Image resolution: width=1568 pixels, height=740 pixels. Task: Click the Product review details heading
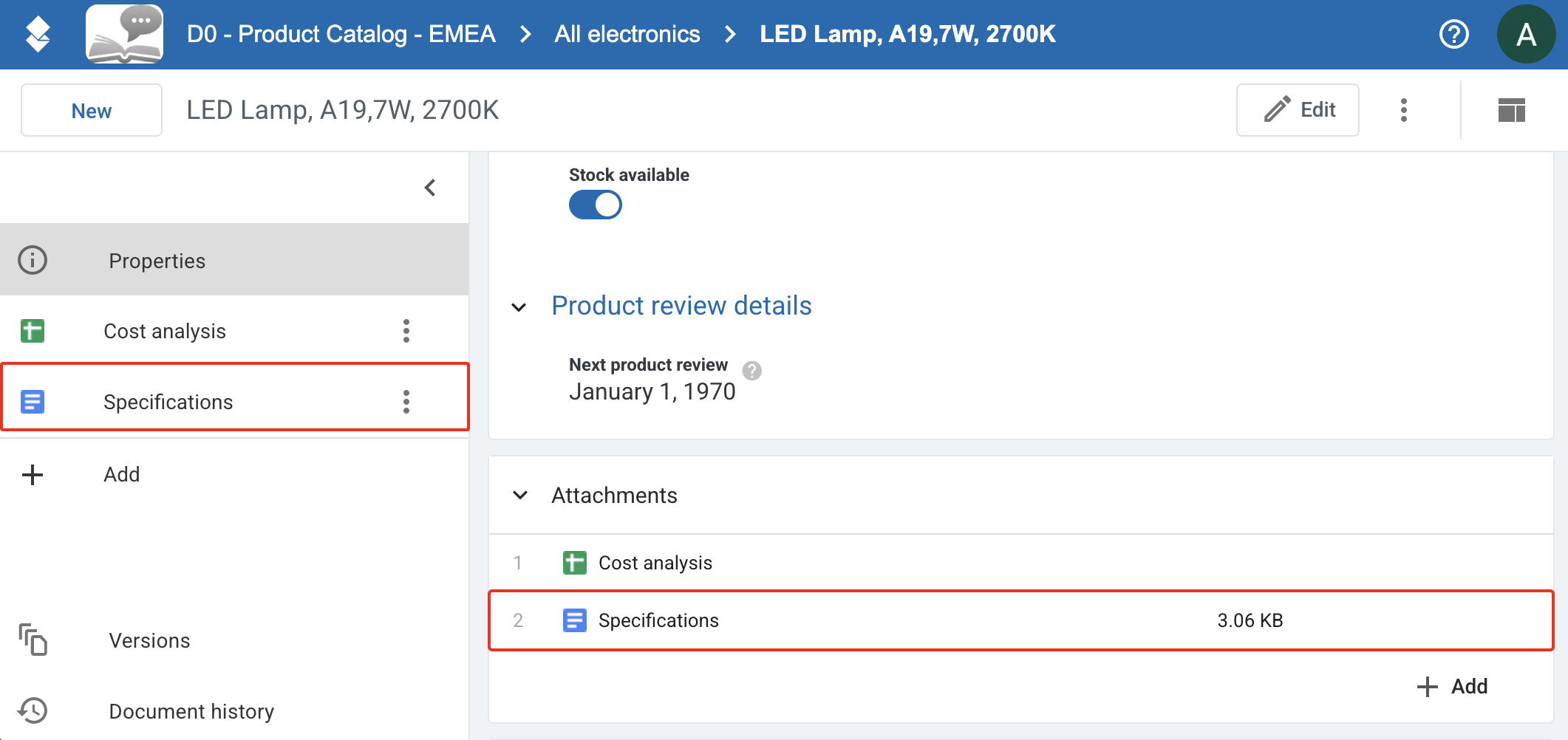[681, 306]
